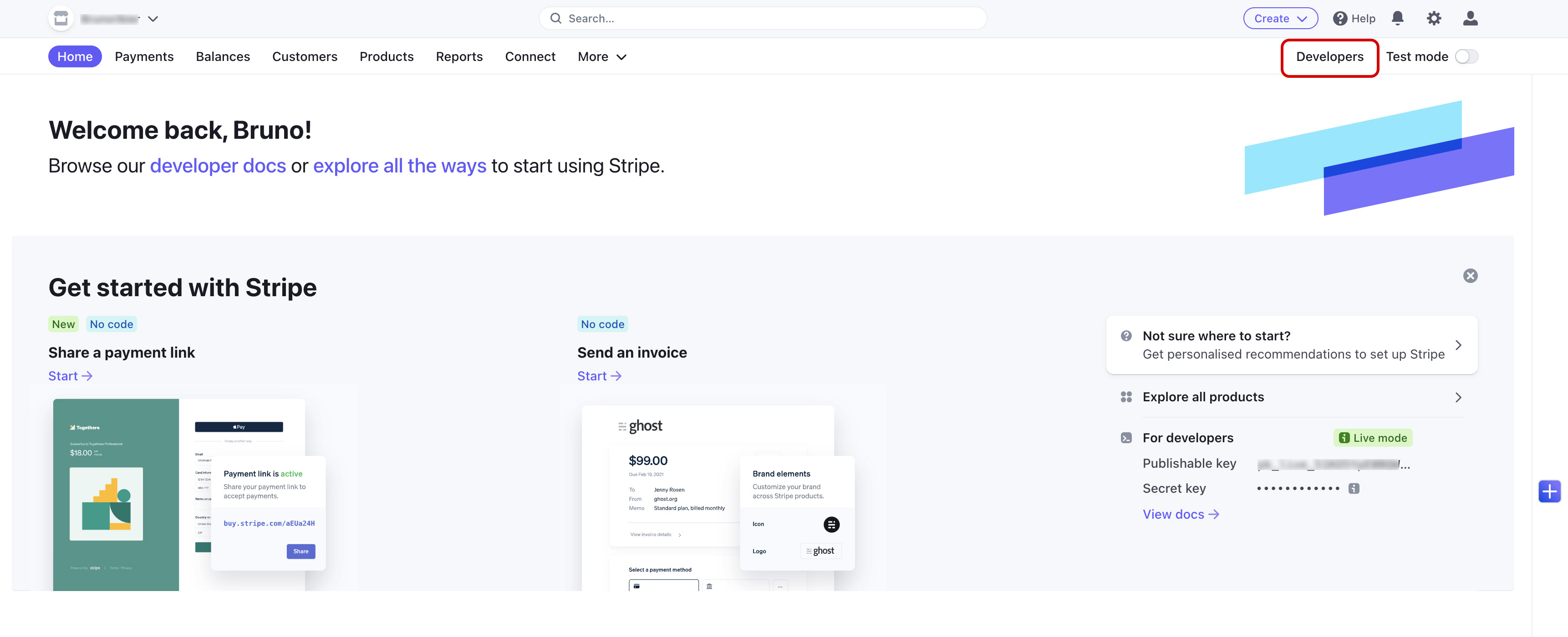Viewport: 1568px width, 637px height.
Task: Open the Create dropdown button
Action: (1280, 18)
